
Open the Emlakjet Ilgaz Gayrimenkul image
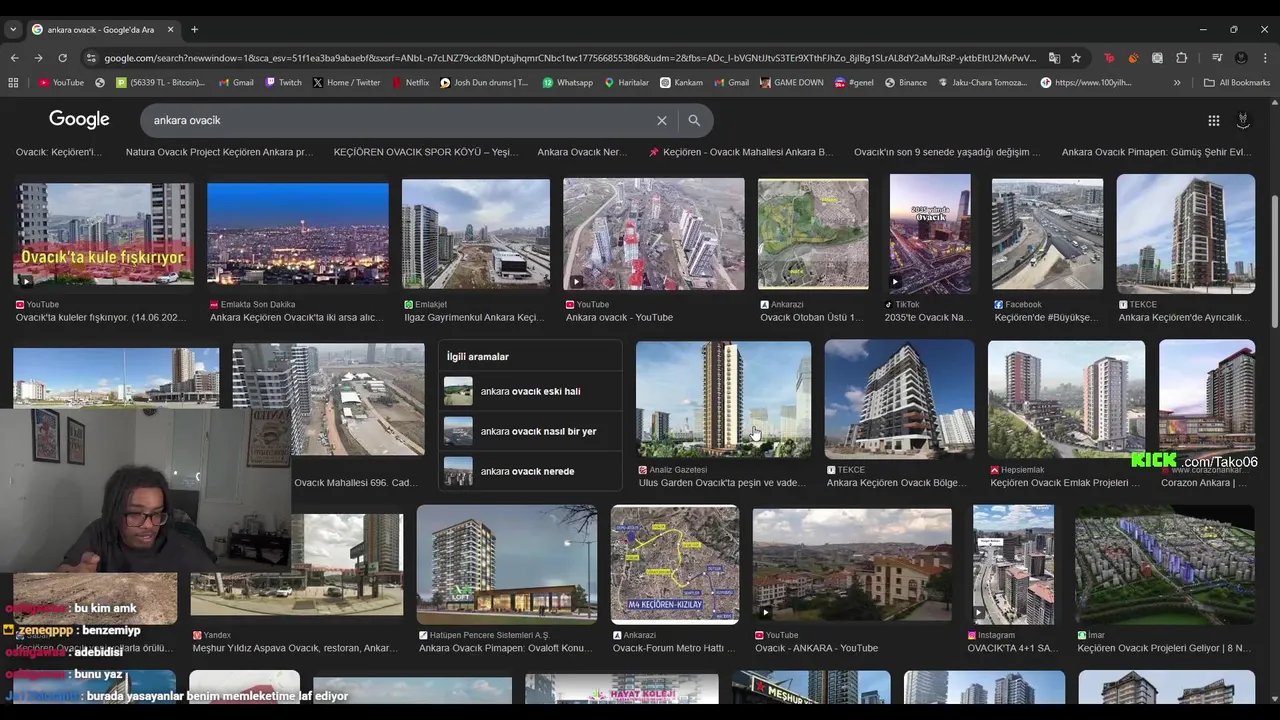(x=476, y=234)
